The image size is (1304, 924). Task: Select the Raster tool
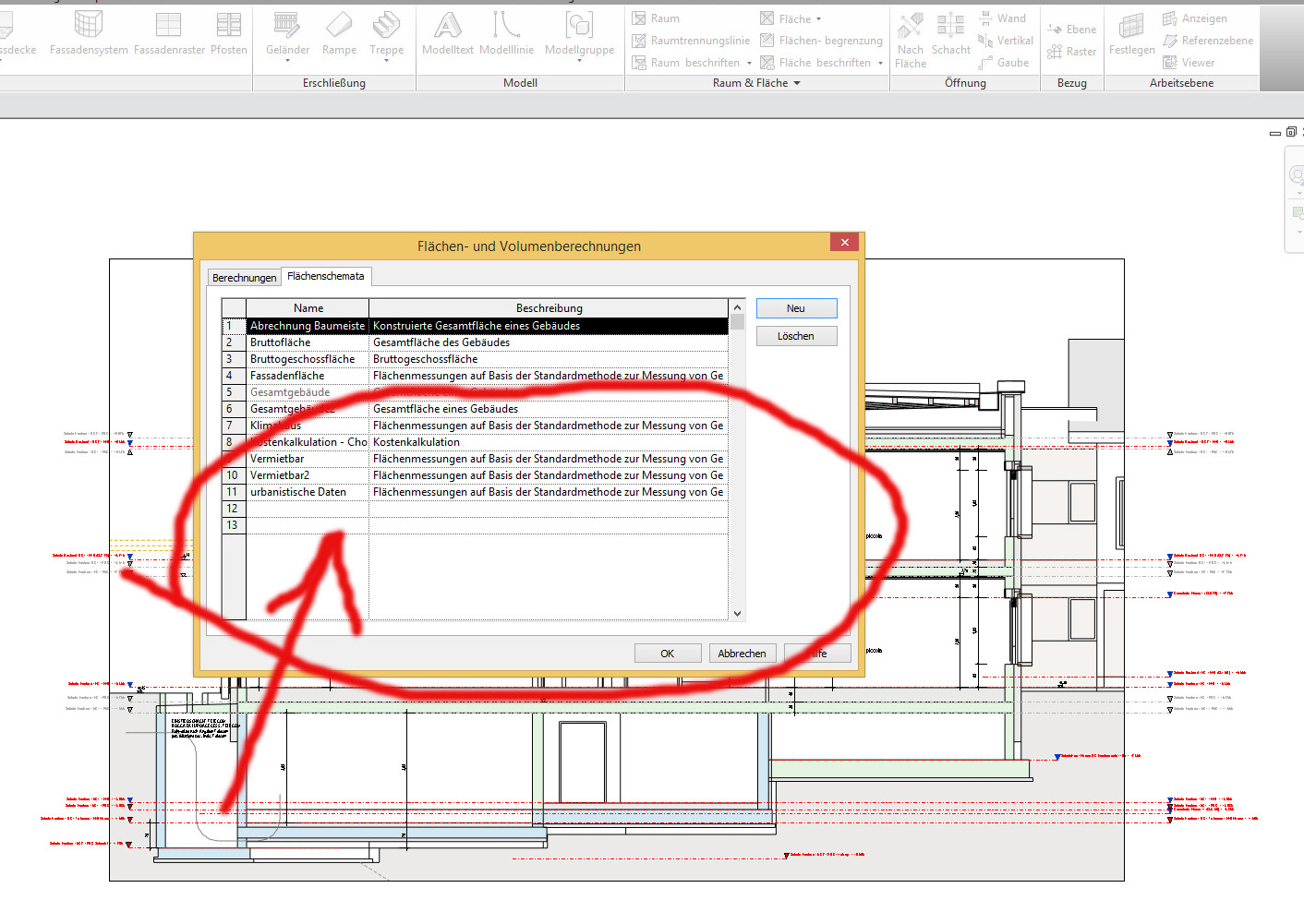pos(1072,52)
